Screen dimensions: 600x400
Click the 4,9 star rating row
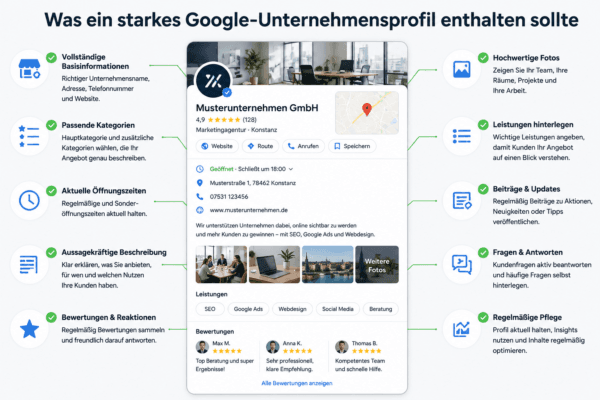[x=226, y=120]
